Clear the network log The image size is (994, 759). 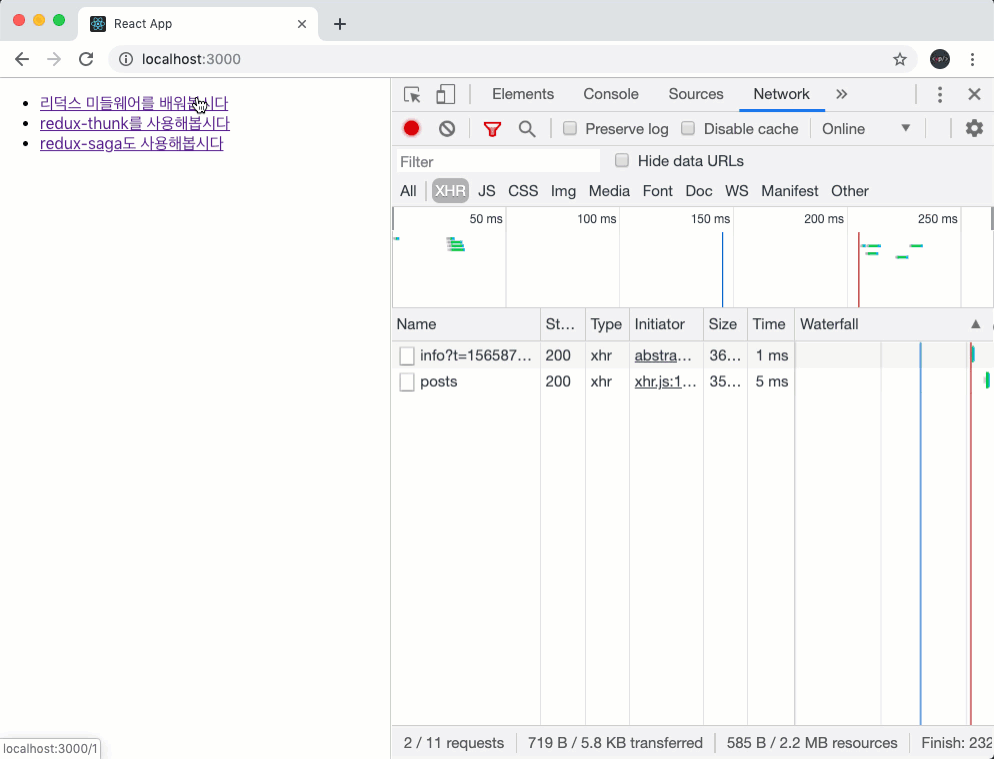pyautogui.click(x=447, y=129)
